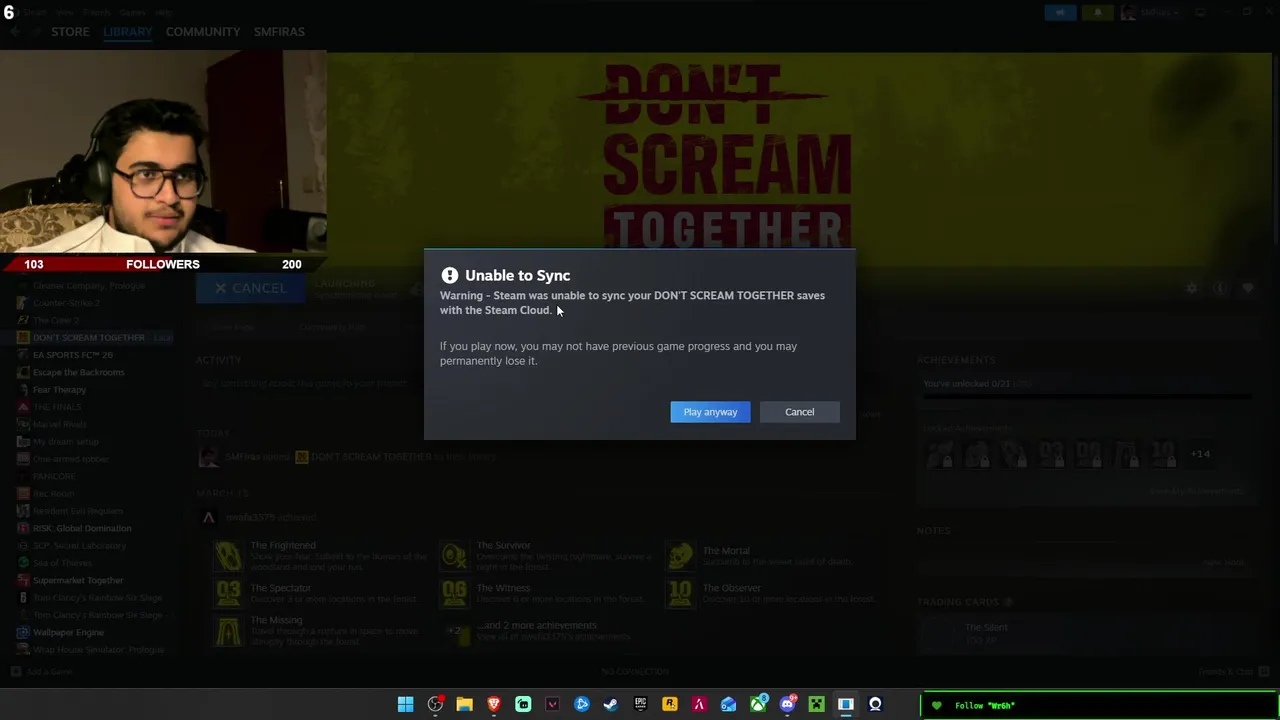Open The Missing achievement icon
Viewport: 1280px width, 720px height.
228,631
